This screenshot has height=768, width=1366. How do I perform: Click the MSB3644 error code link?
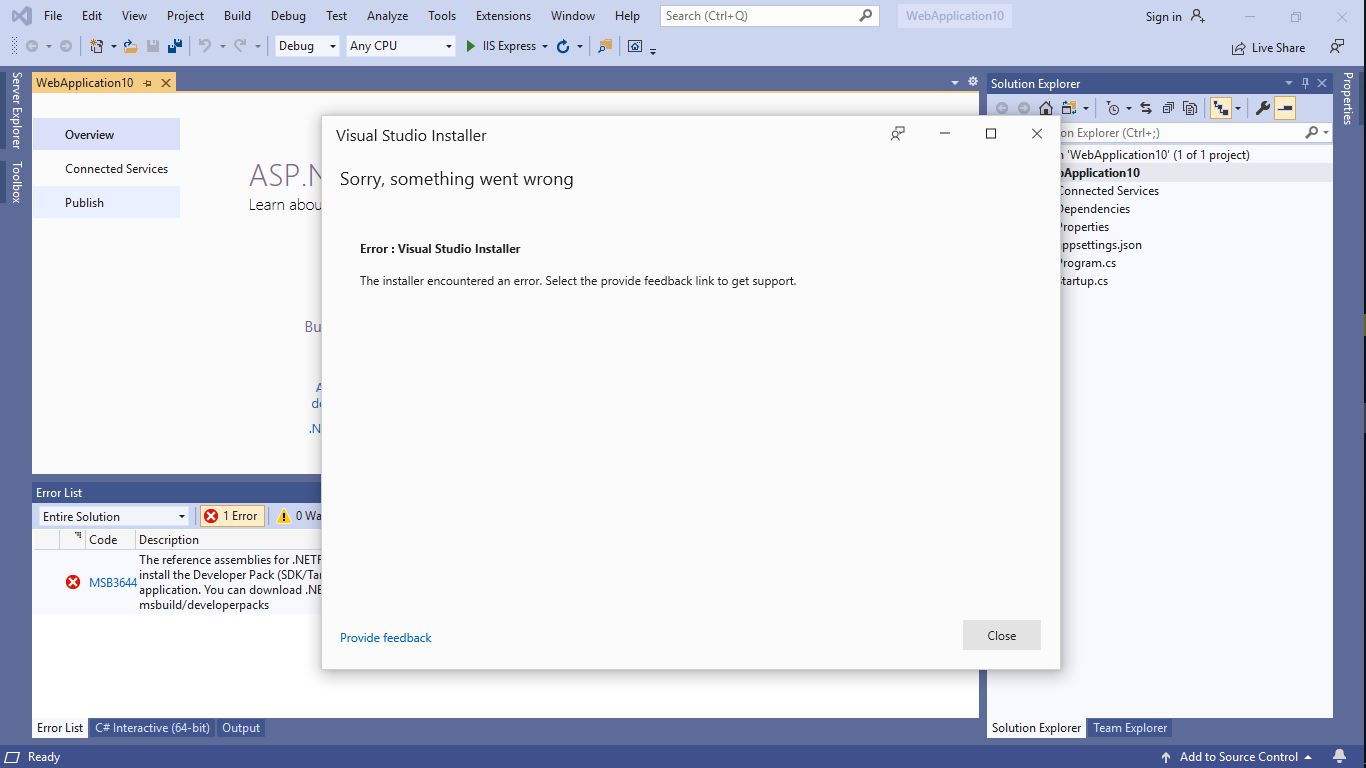pyautogui.click(x=113, y=582)
